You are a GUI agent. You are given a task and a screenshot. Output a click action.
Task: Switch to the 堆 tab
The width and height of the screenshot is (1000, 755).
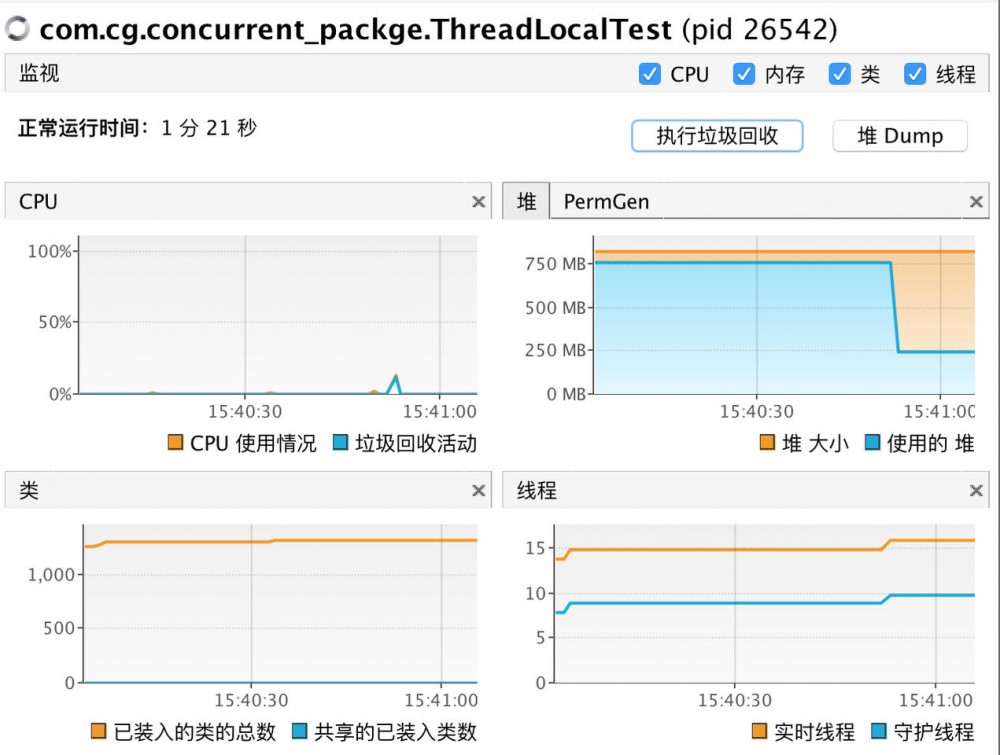(x=525, y=201)
